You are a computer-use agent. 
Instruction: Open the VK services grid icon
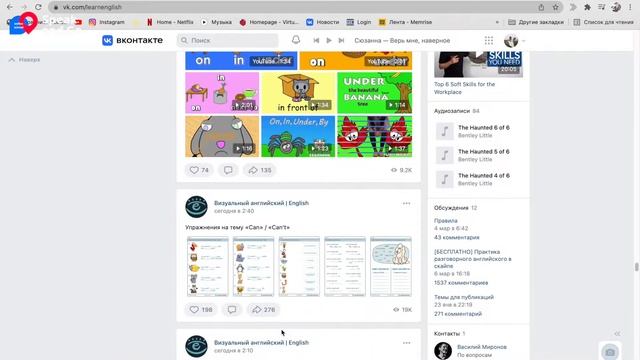[x=489, y=40]
